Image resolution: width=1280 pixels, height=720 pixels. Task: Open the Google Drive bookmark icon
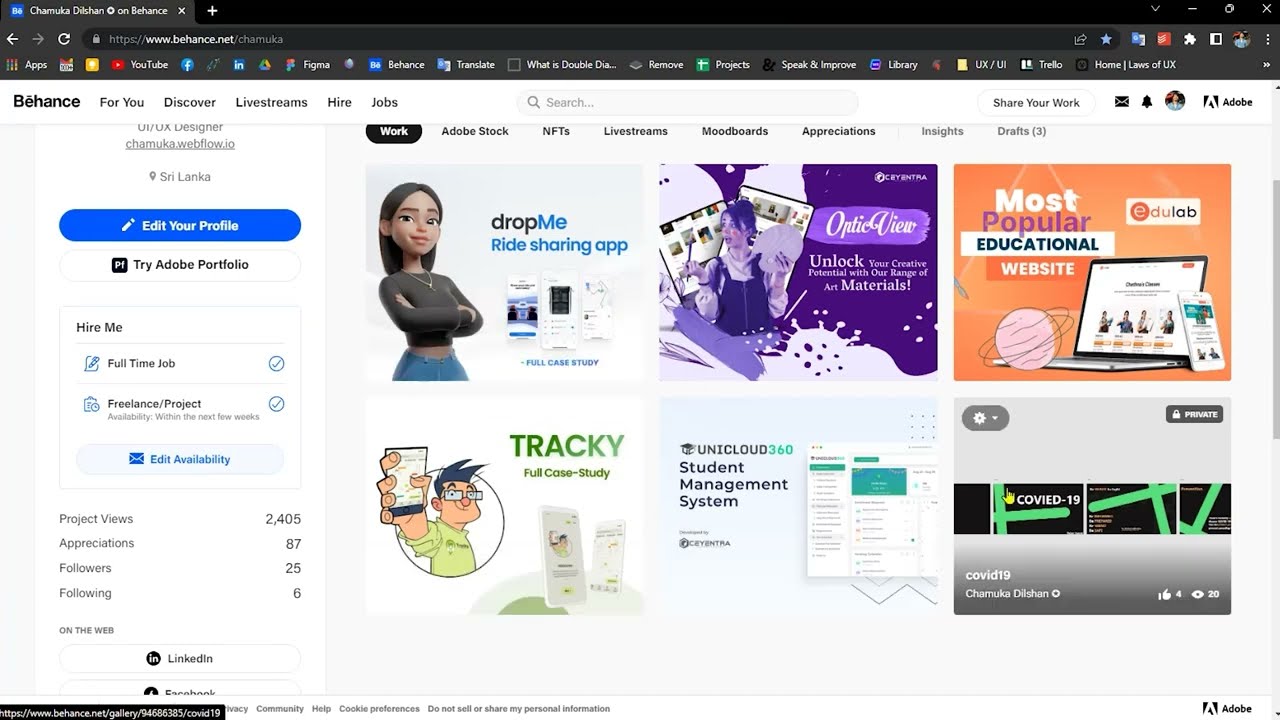tap(265, 64)
